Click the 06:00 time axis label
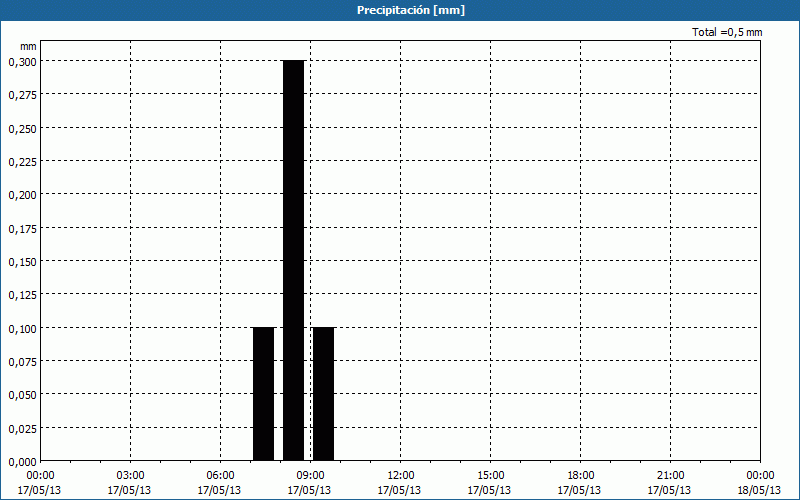The width and height of the screenshot is (800, 500). (x=220, y=476)
